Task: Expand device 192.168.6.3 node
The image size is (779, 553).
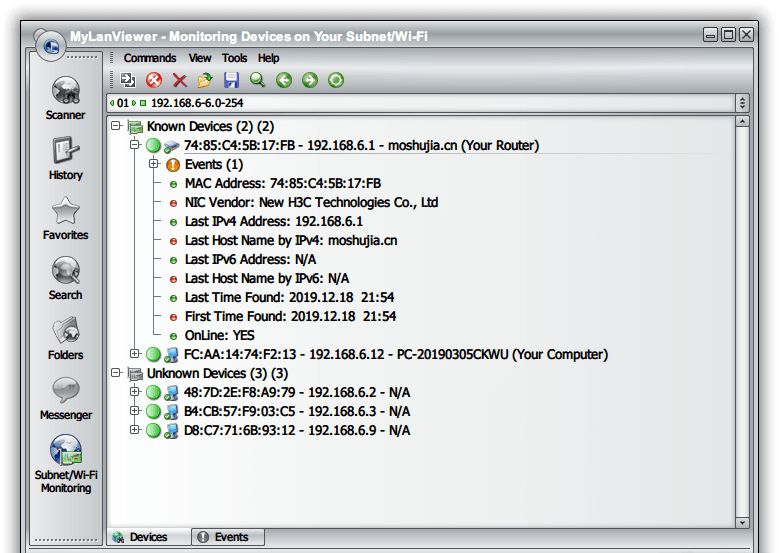Action: tap(135, 411)
